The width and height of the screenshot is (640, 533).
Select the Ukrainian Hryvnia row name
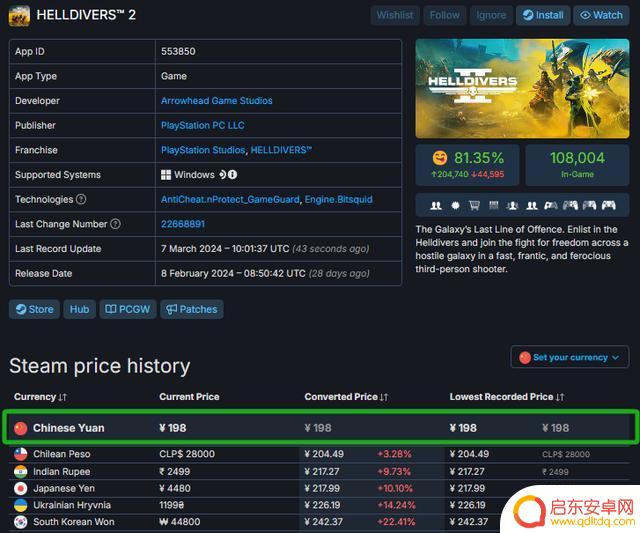point(72,505)
